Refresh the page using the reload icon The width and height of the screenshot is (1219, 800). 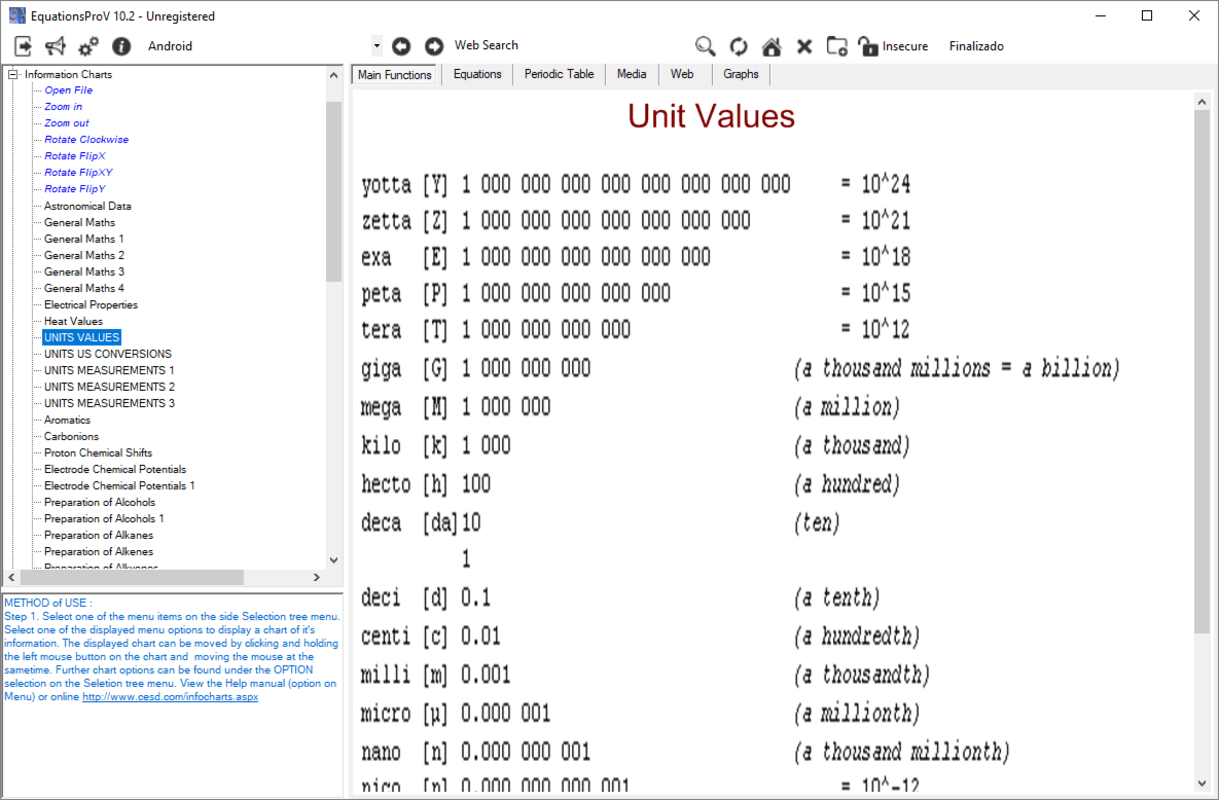tap(739, 46)
